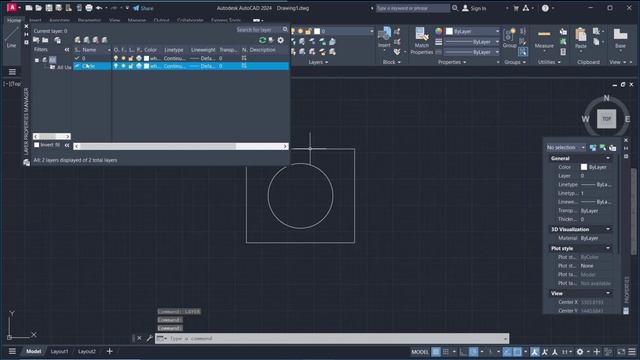The width and height of the screenshot is (640, 360).
Task: Open the AutoCAD application menu logo
Action: (x=11, y=7)
